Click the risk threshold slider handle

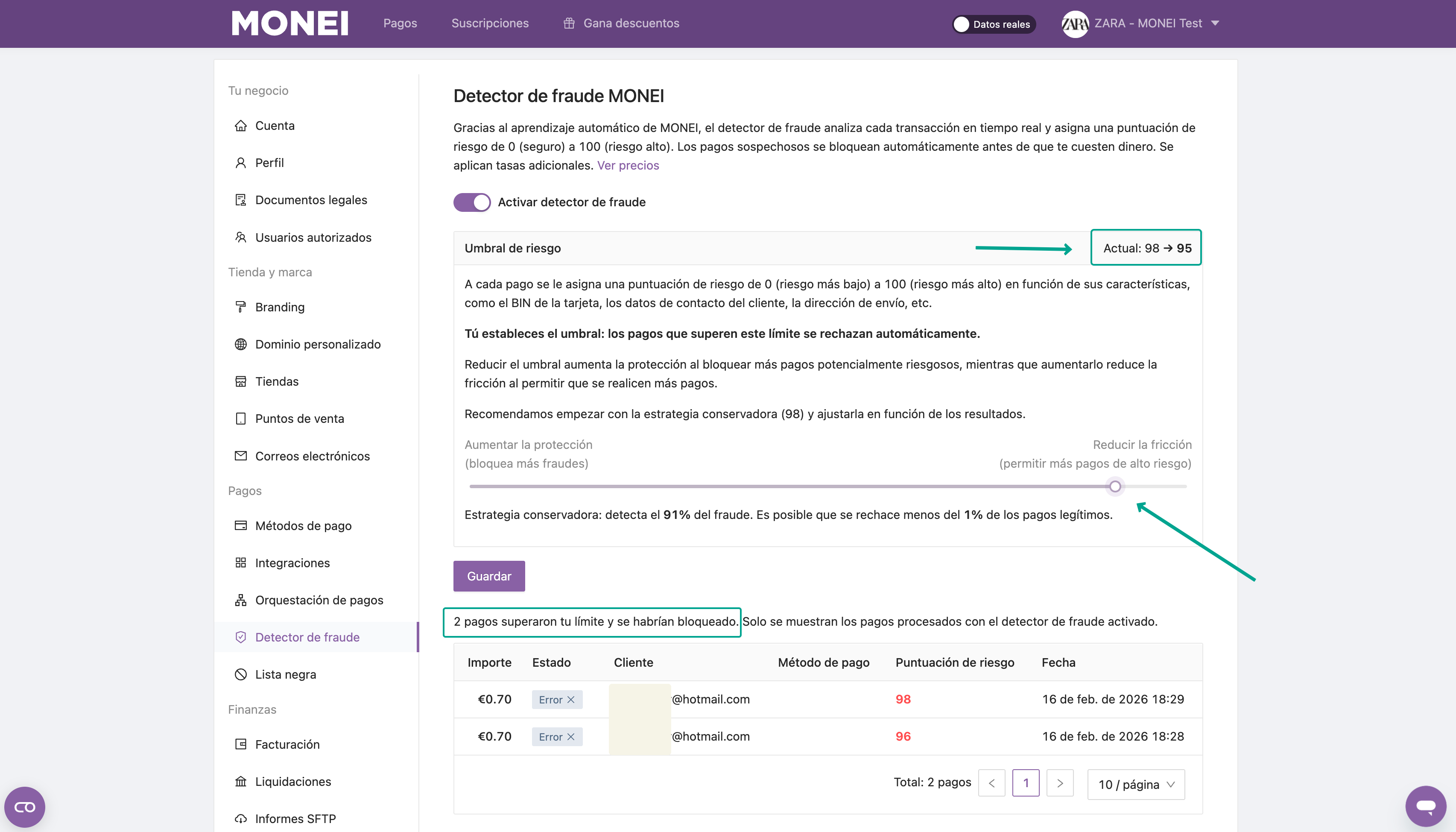tap(1114, 486)
